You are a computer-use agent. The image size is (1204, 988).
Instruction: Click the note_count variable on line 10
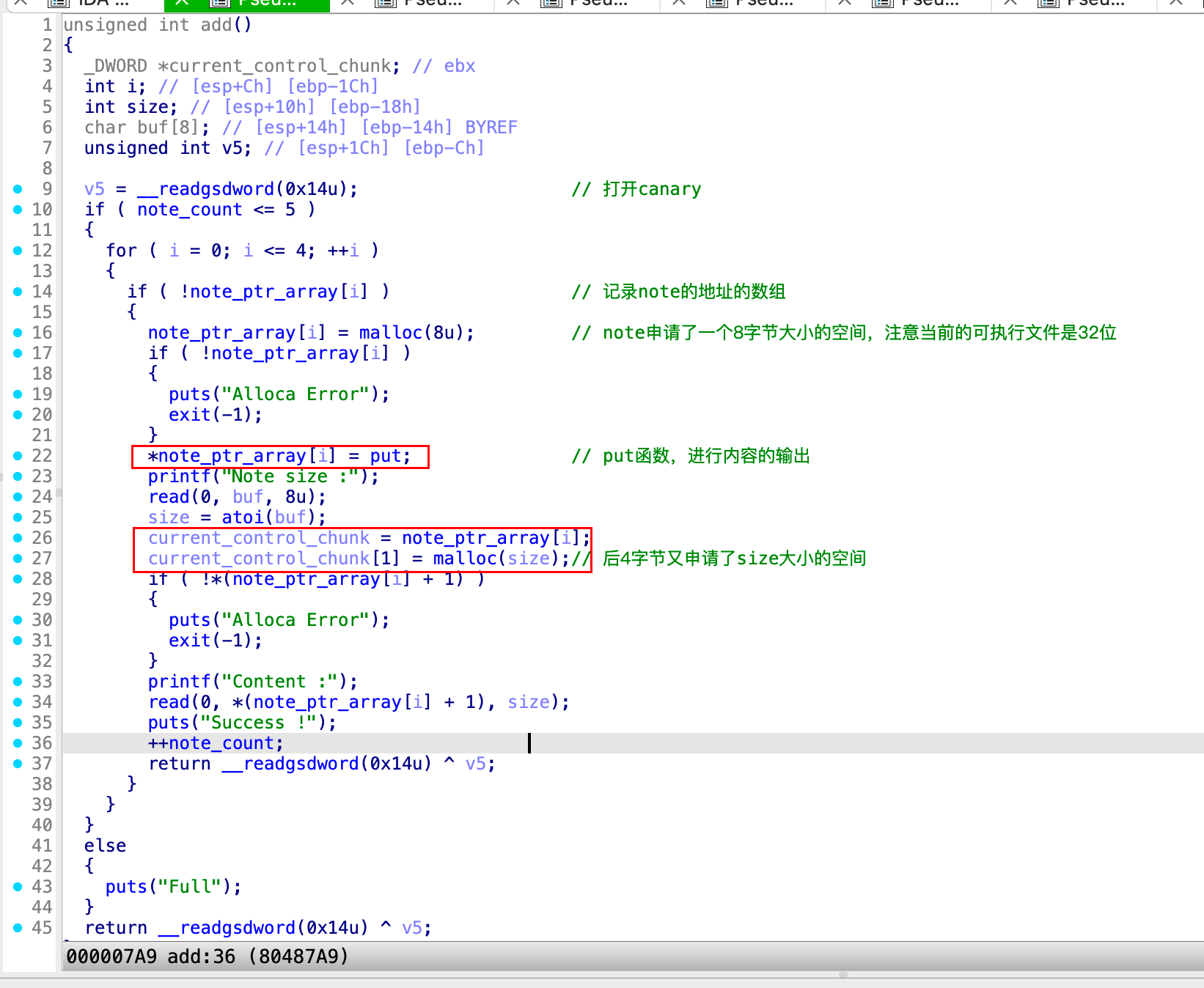click(189, 210)
